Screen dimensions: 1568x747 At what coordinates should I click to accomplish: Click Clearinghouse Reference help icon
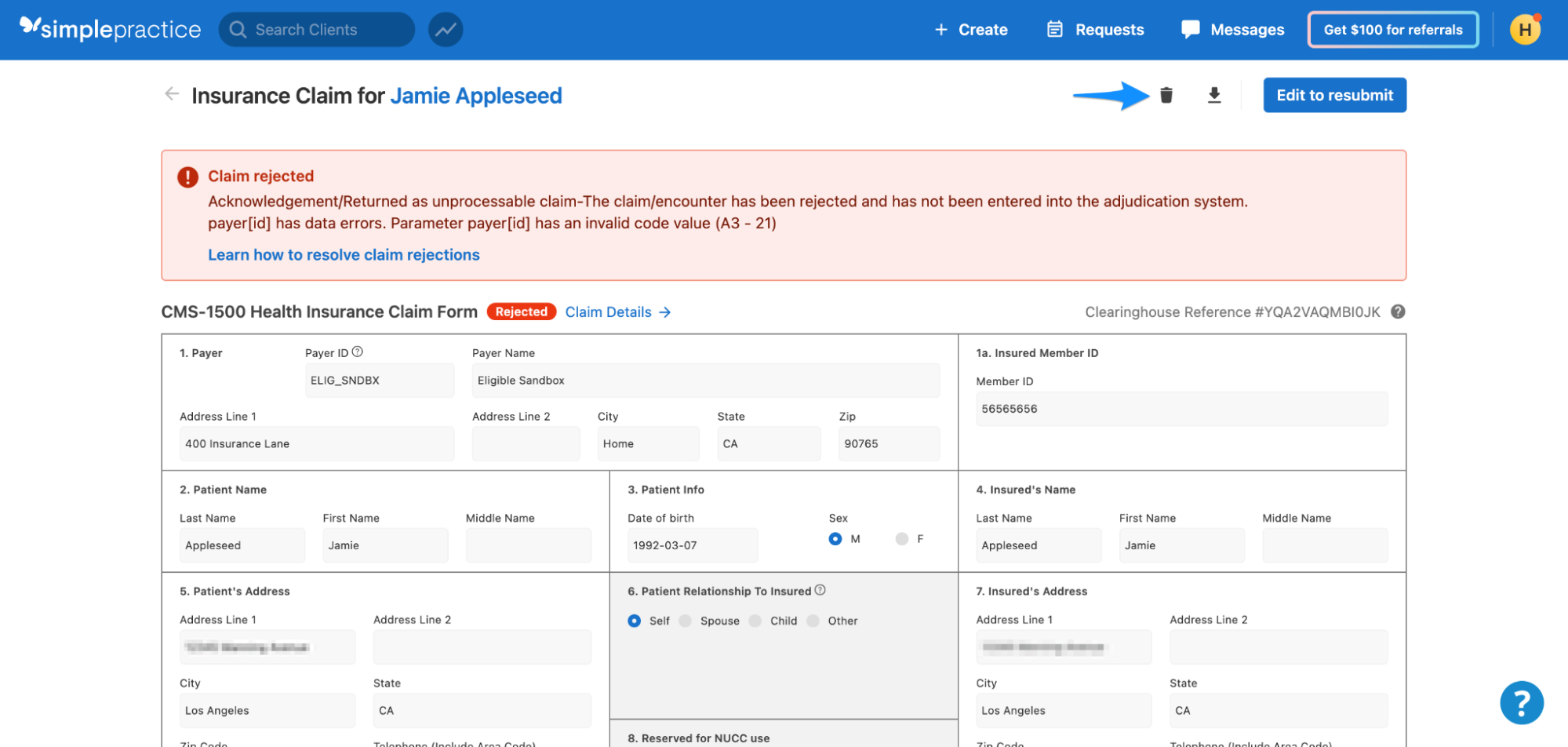1398,312
